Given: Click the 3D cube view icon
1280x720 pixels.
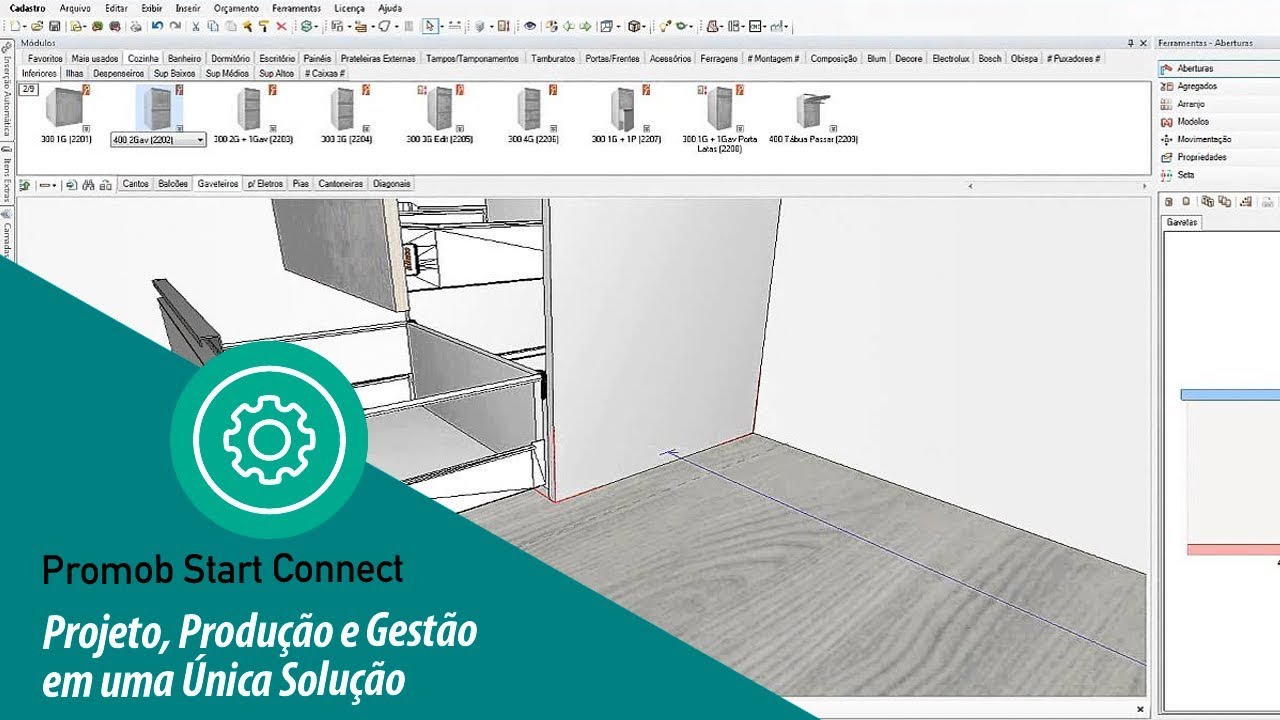Looking at the screenshot, I should 634,26.
